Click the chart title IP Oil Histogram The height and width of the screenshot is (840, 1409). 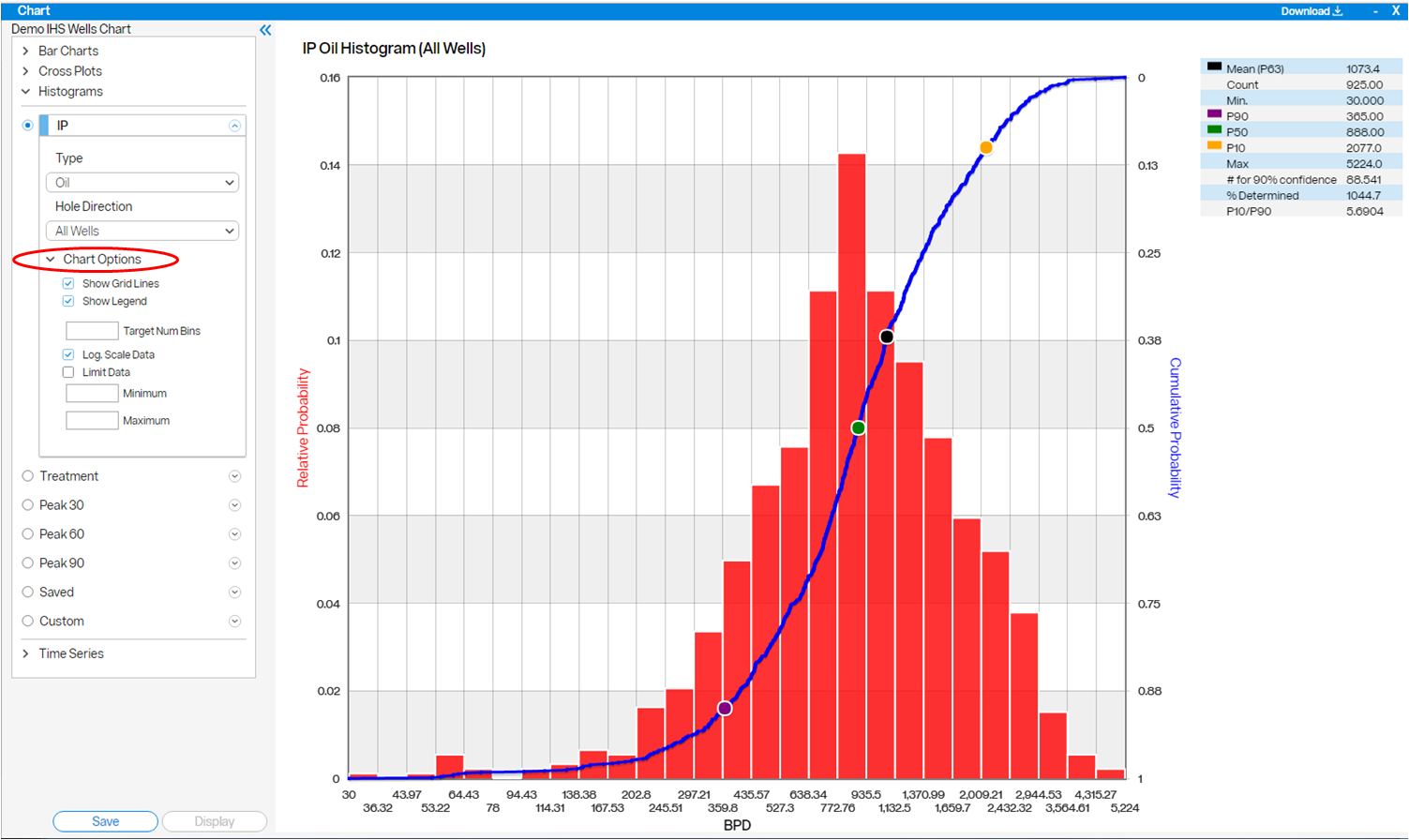(394, 49)
